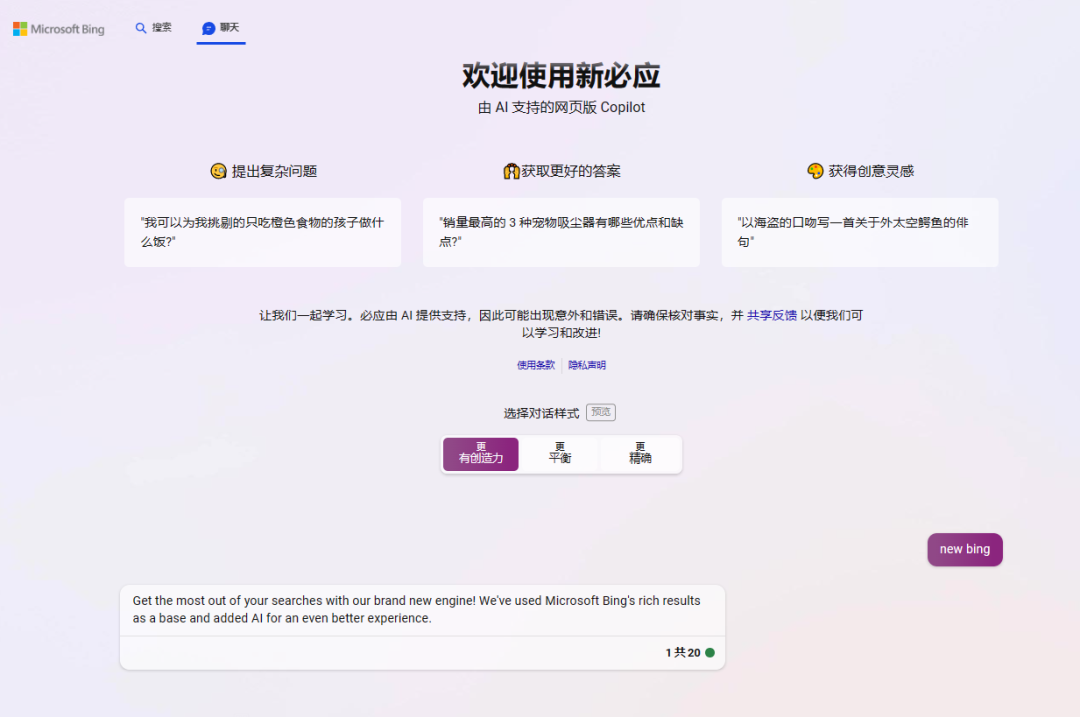Click the 选择对话样式 label

pos(541,413)
